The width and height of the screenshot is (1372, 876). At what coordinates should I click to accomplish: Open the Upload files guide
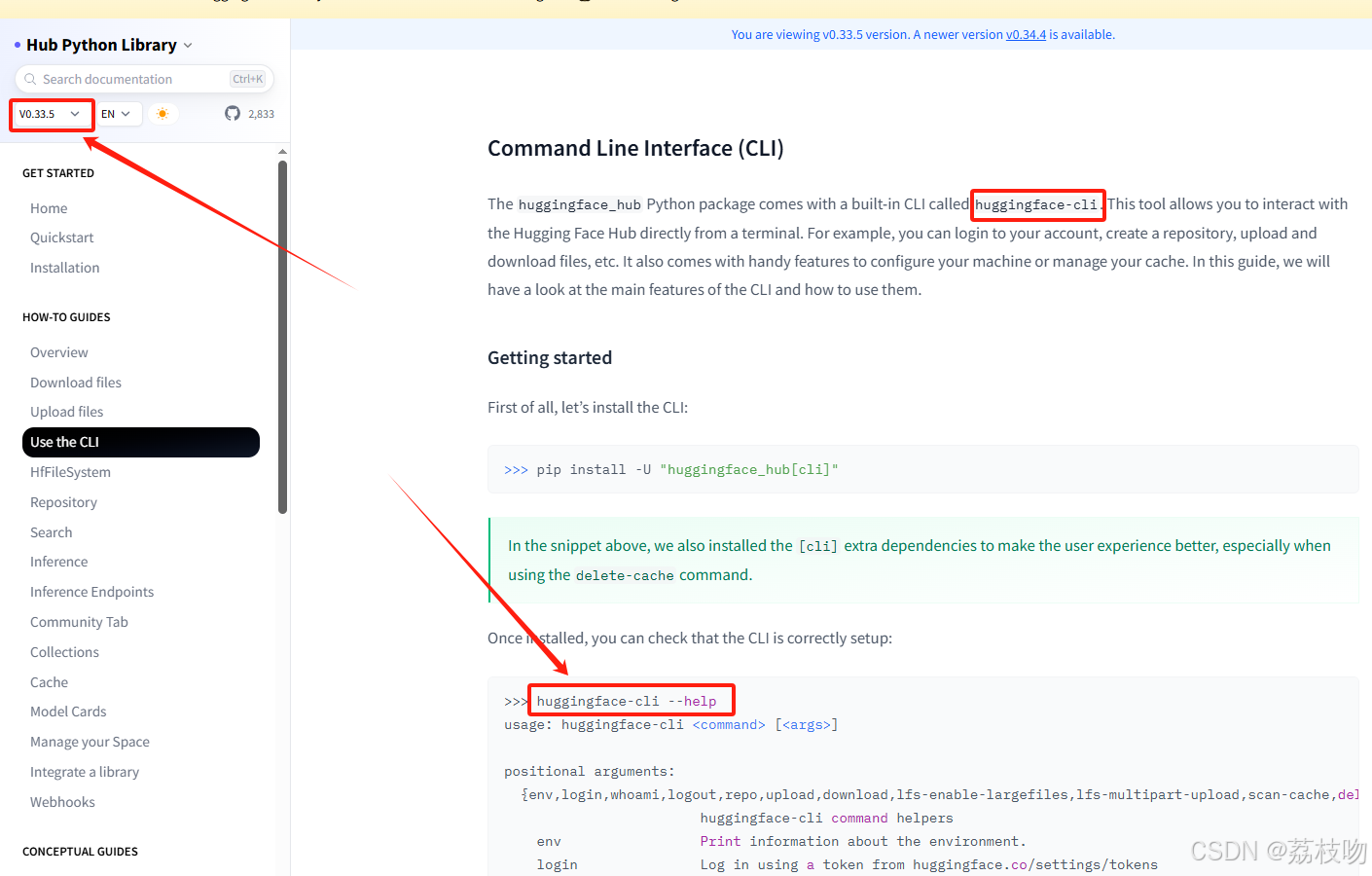click(67, 412)
